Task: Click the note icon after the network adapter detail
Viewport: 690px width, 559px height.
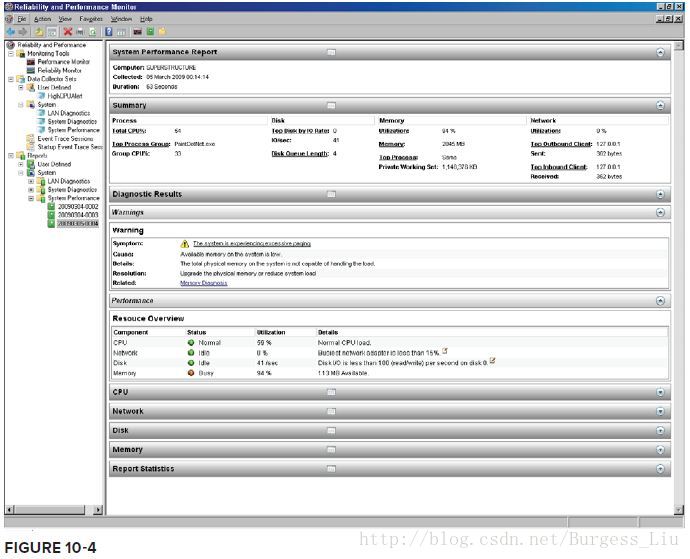Action: point(445,351)
